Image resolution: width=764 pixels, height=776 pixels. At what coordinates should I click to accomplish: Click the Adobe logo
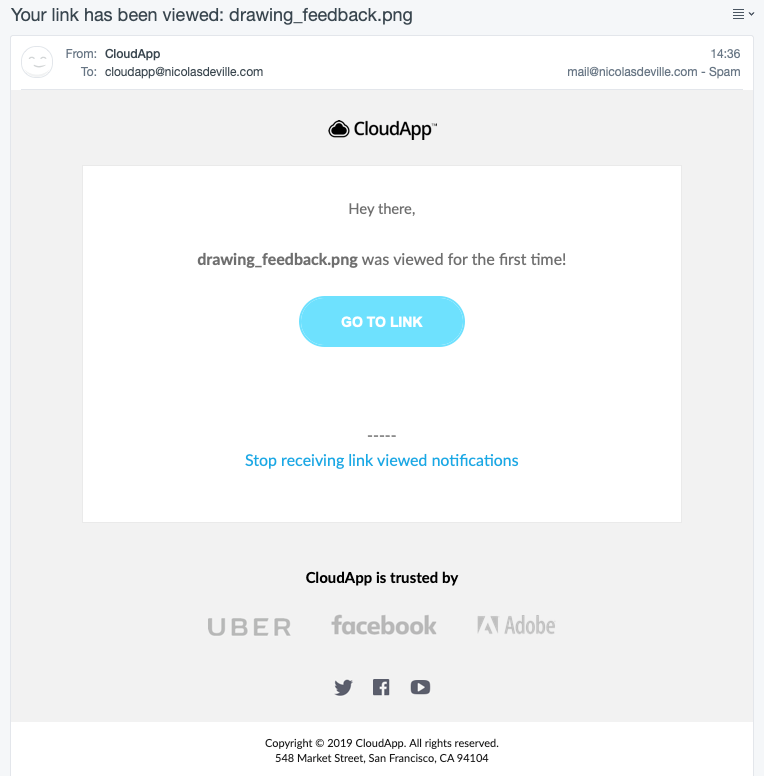point(516,626)
